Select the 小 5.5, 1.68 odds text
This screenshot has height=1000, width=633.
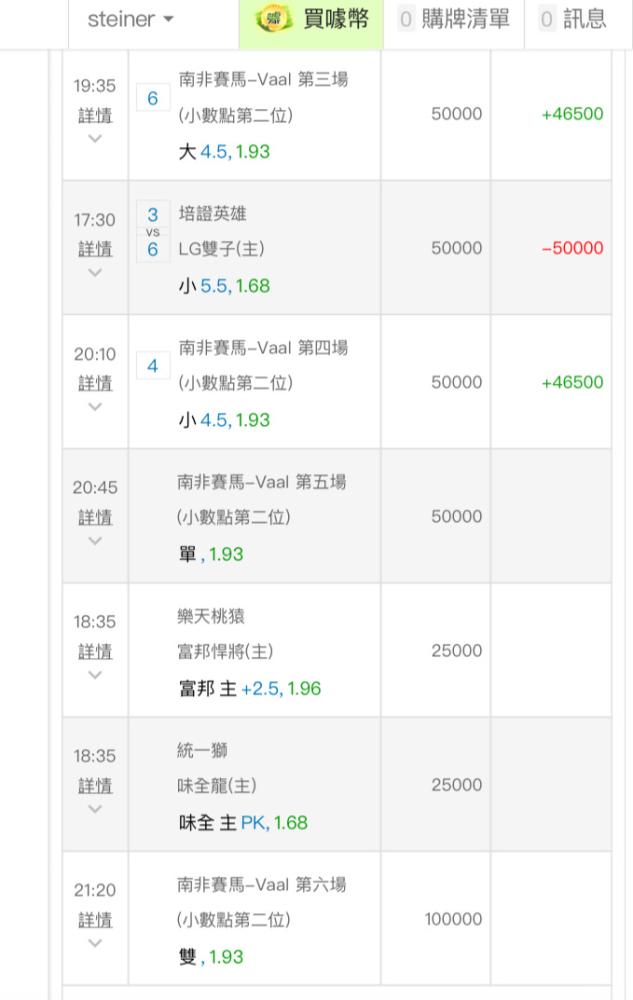224,286
